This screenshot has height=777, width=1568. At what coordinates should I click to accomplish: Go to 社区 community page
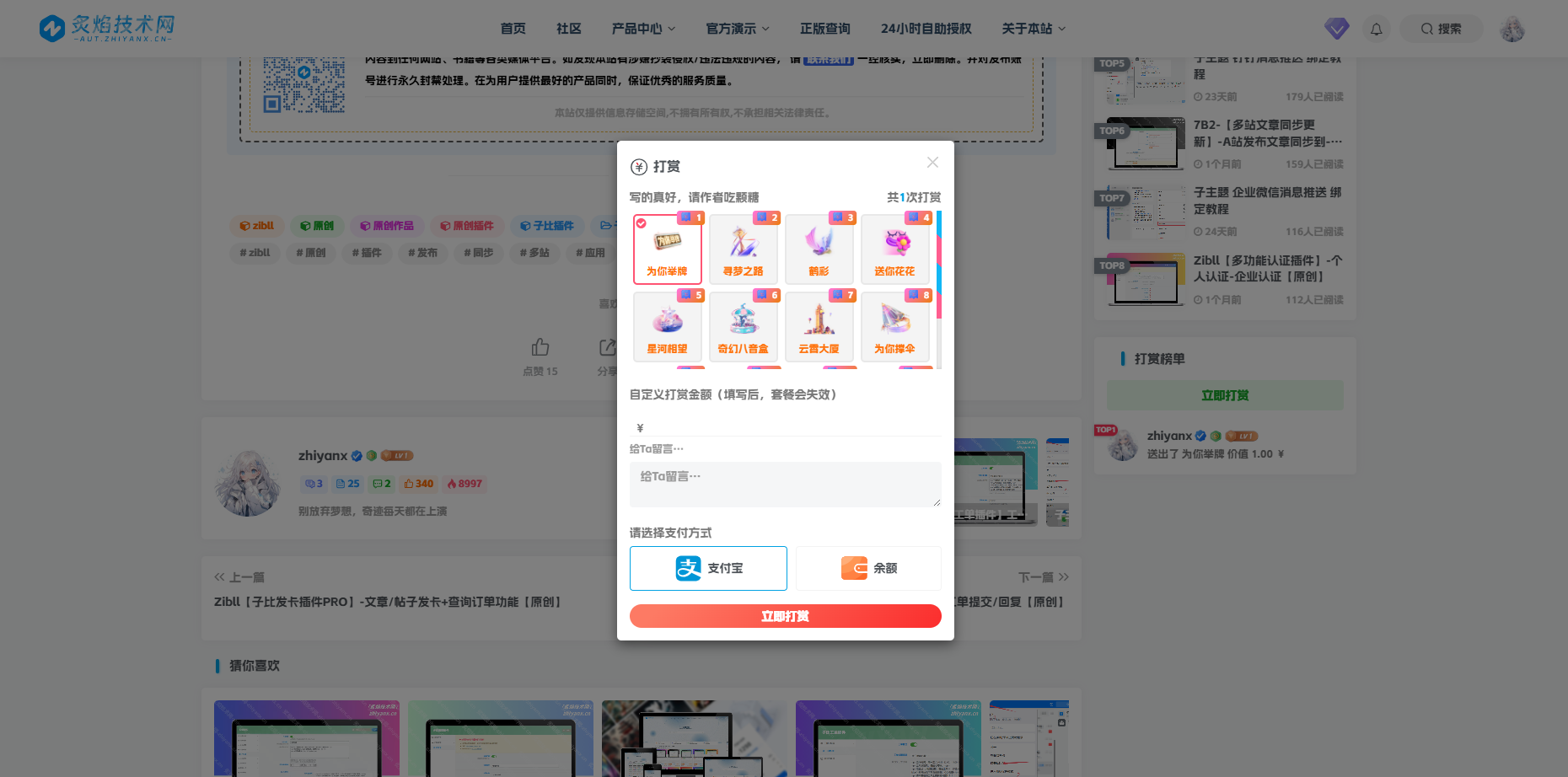coord(569,29)
